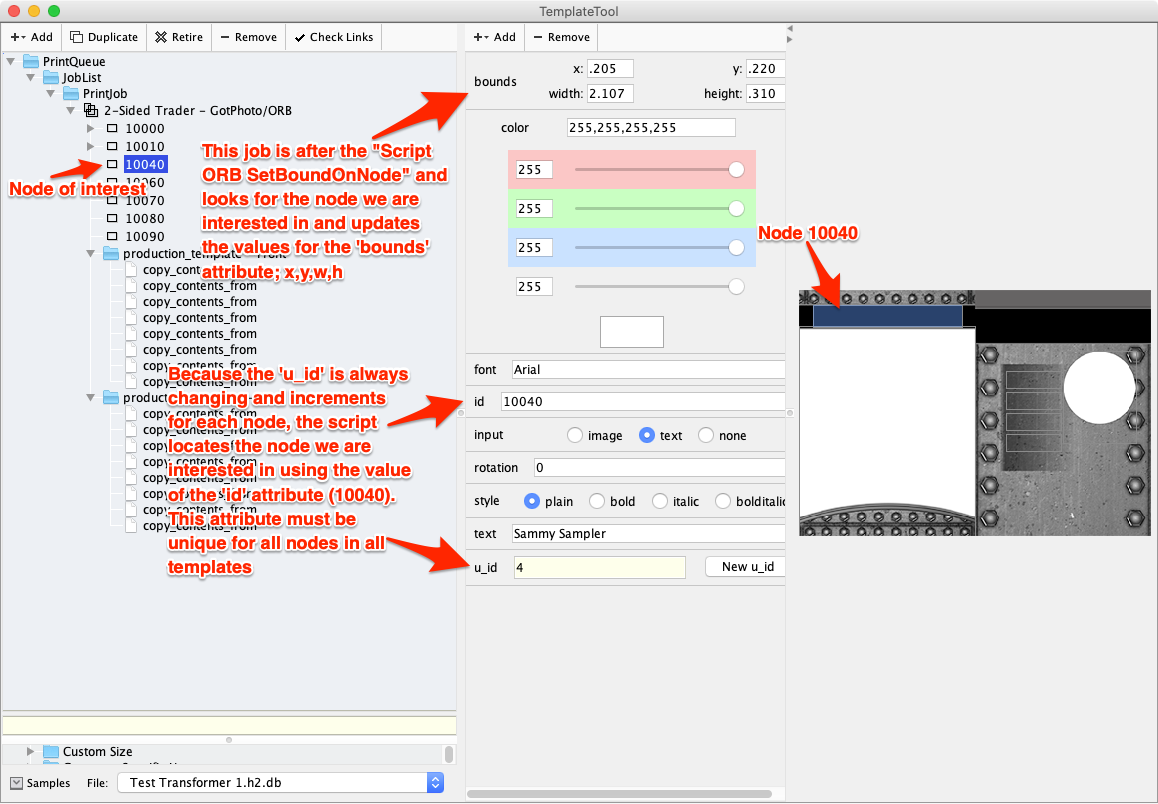Click the Duplicate toolbar icon
The width and height of the screenshot is (1158, 804).
click(x=77, y=37)
